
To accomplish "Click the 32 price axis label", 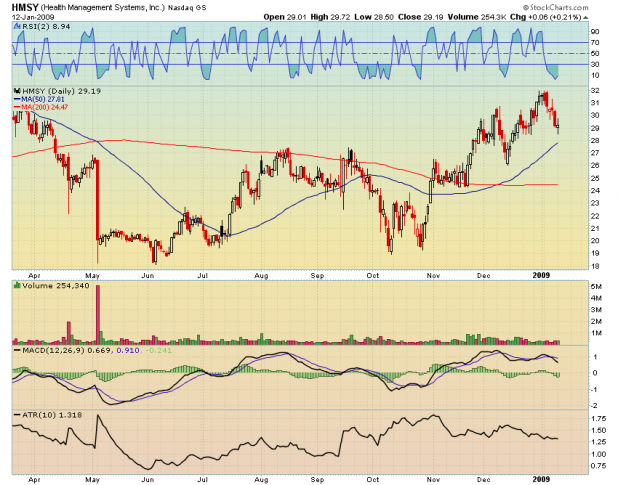I will (595, 91).
